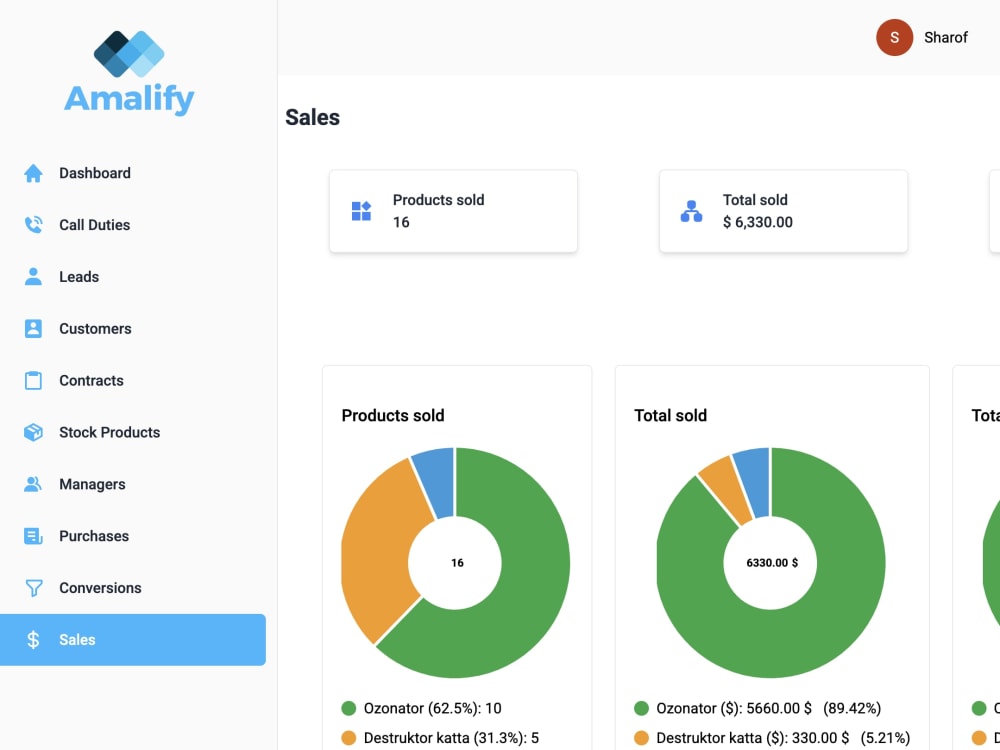Open Stock Products page

click(x=133, y=432)
